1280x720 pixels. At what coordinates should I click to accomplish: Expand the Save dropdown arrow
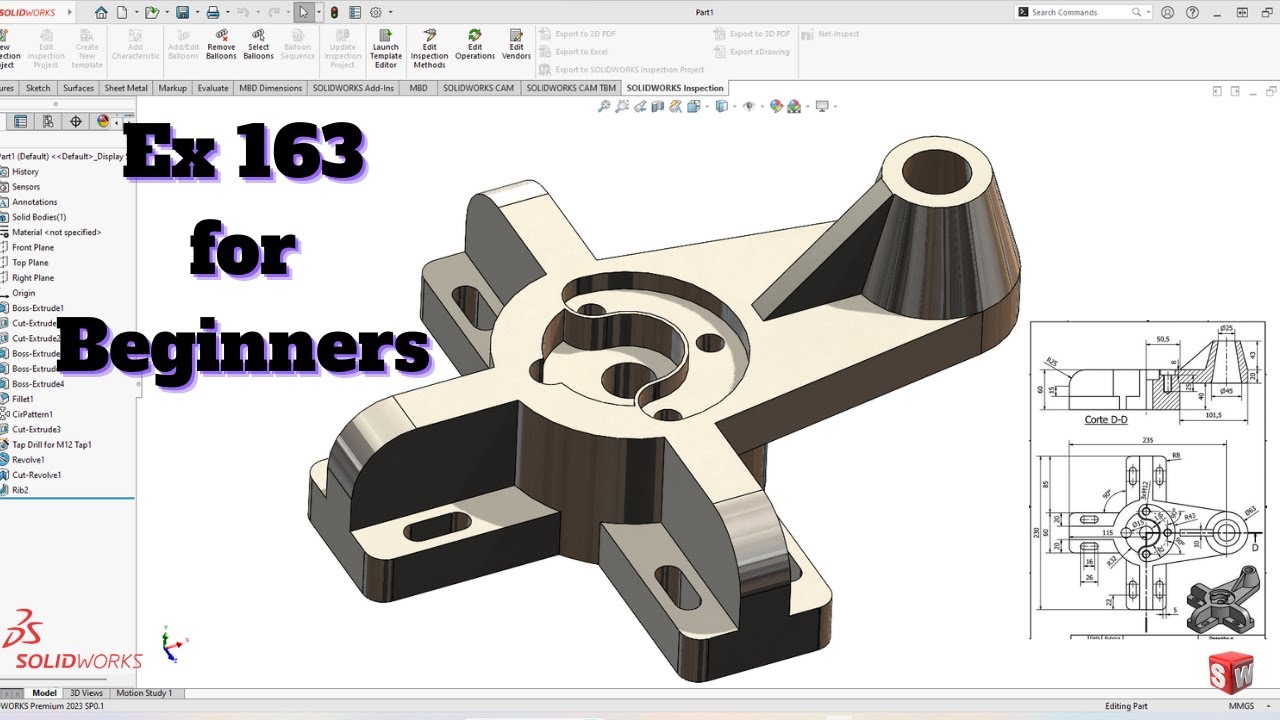pyautogui.click(x=196, y=12)
